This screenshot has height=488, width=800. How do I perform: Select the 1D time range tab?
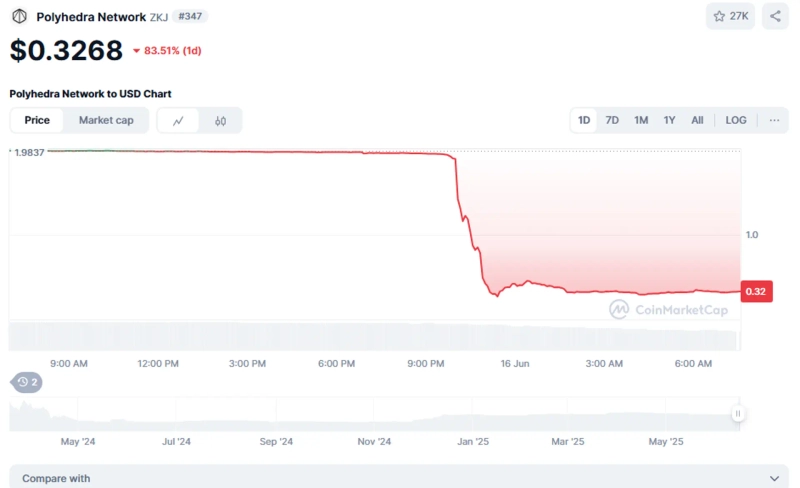click(x=584, y=120)
